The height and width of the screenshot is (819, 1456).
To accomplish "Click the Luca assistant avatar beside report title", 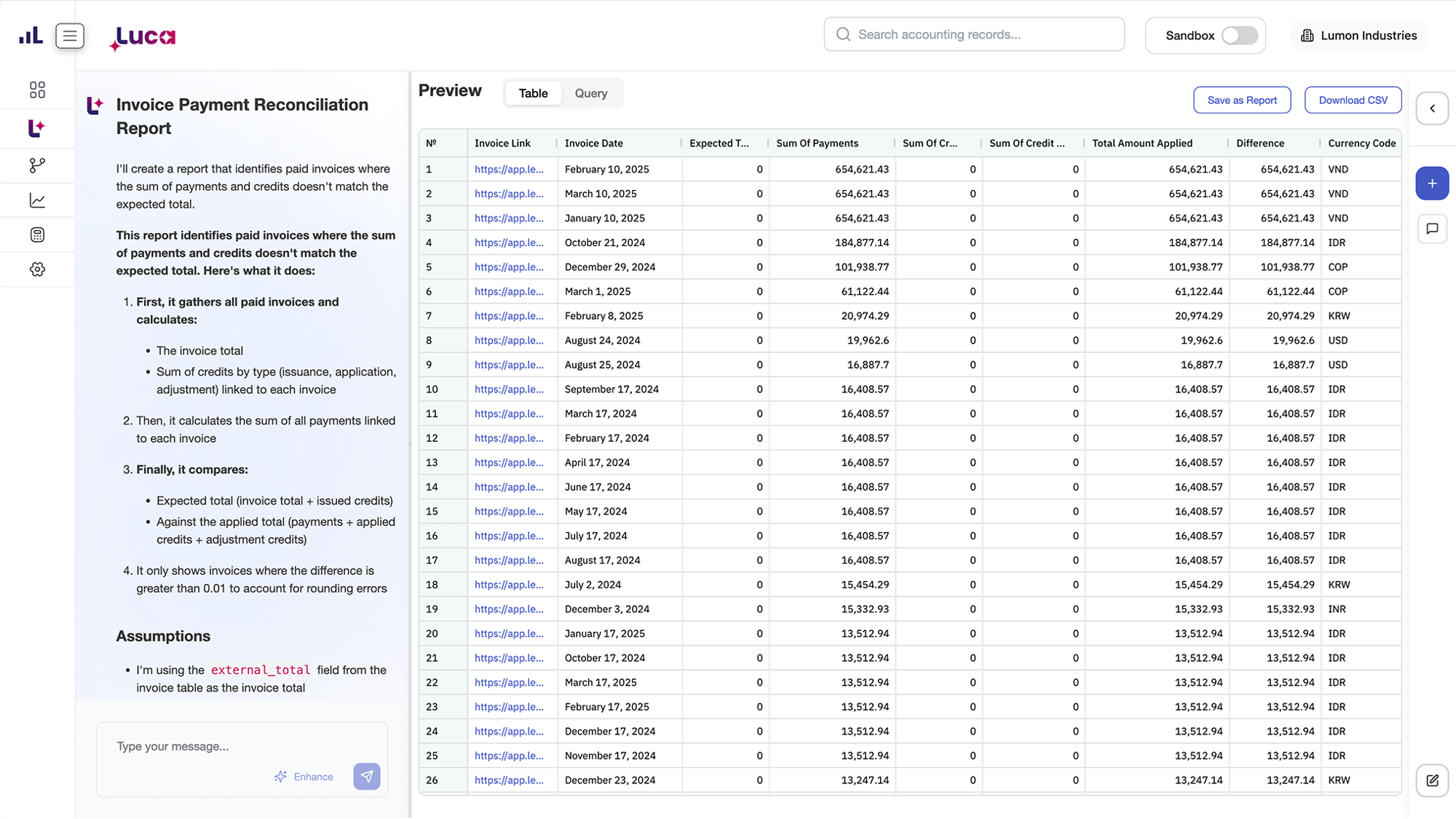I will tap(95, 106).
